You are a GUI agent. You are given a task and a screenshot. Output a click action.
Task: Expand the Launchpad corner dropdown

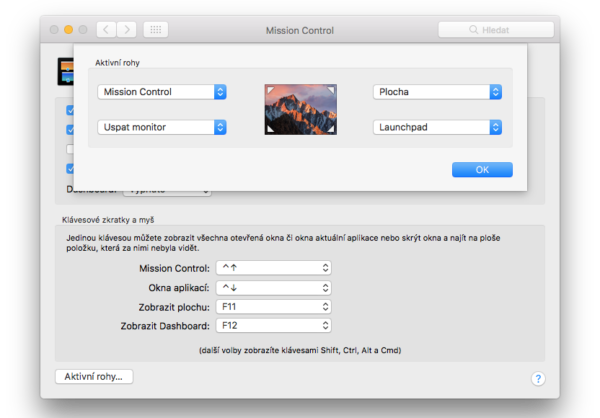click(x=438, y=127)
